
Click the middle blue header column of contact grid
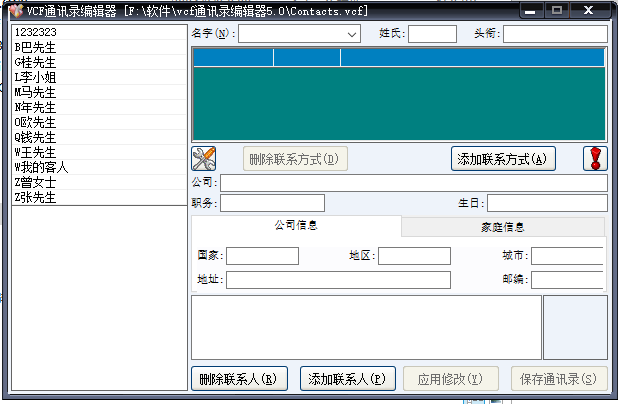307,58
